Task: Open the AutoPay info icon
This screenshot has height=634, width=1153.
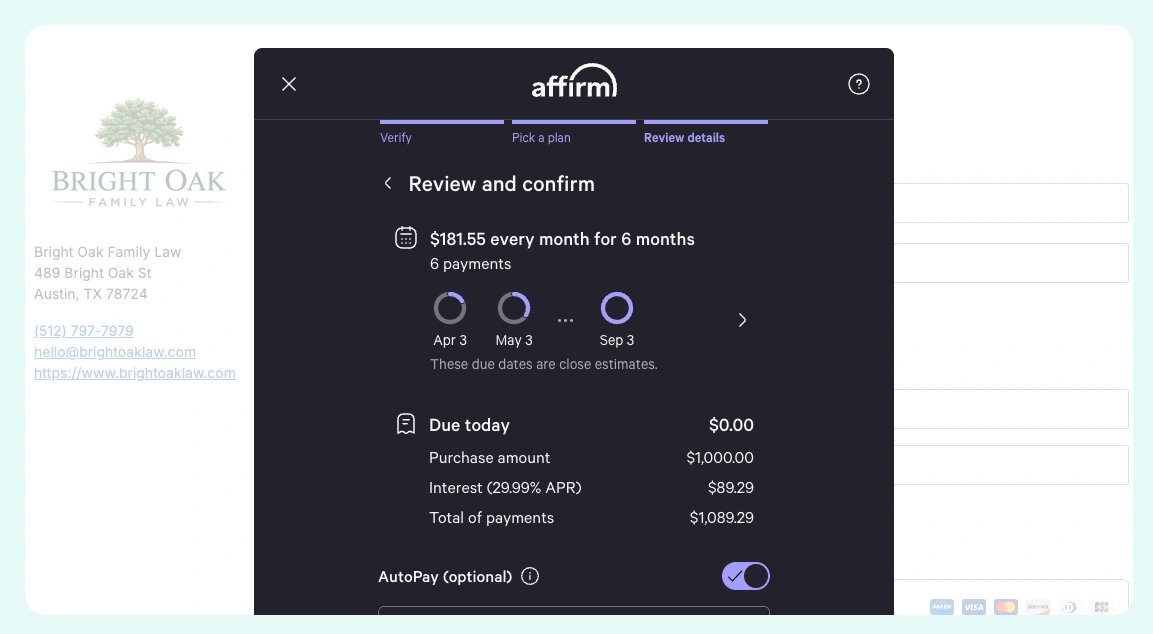Action: [x=530, y=576]
